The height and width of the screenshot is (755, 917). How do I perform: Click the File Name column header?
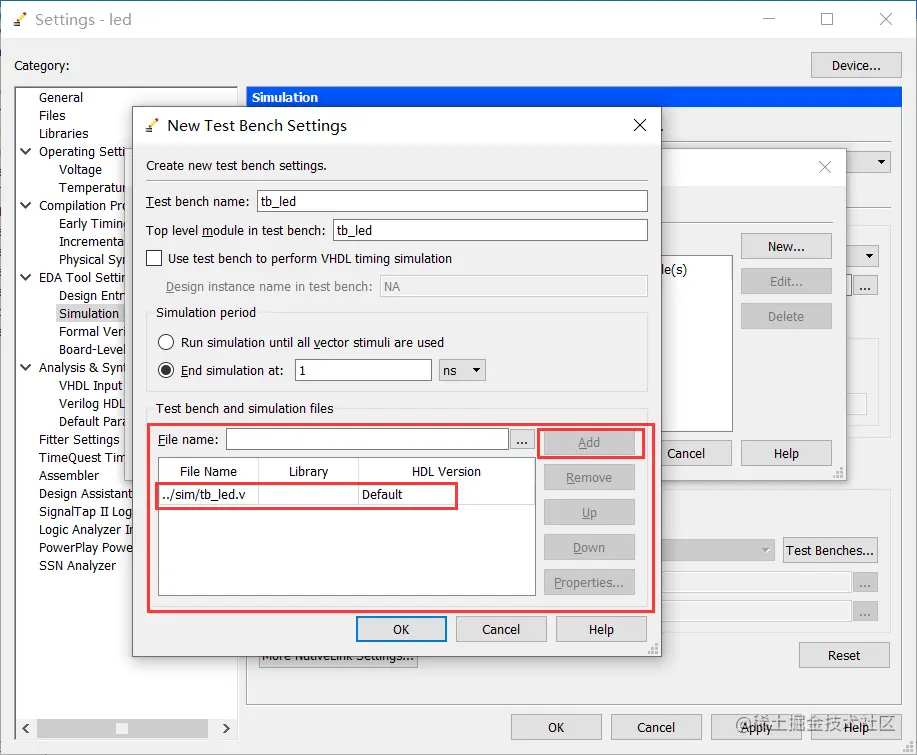(x=208, y=471)
